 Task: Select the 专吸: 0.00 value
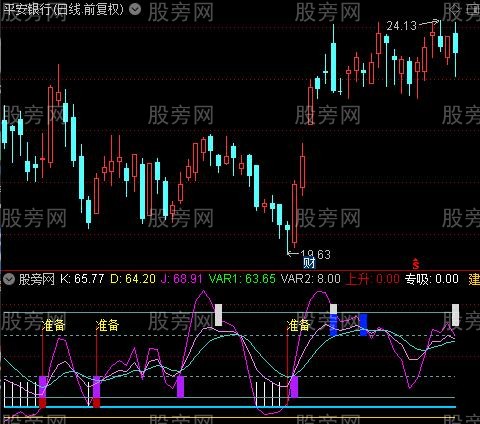(x=432, y=279)
